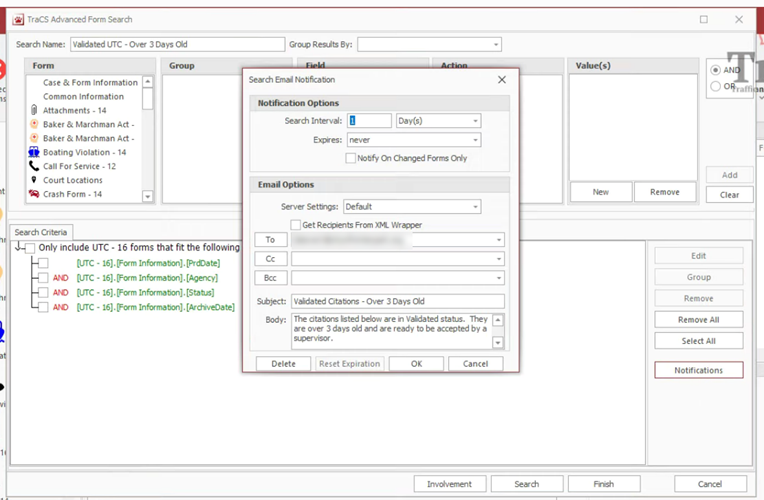Select the AND radio button

(x=715, y=70)
